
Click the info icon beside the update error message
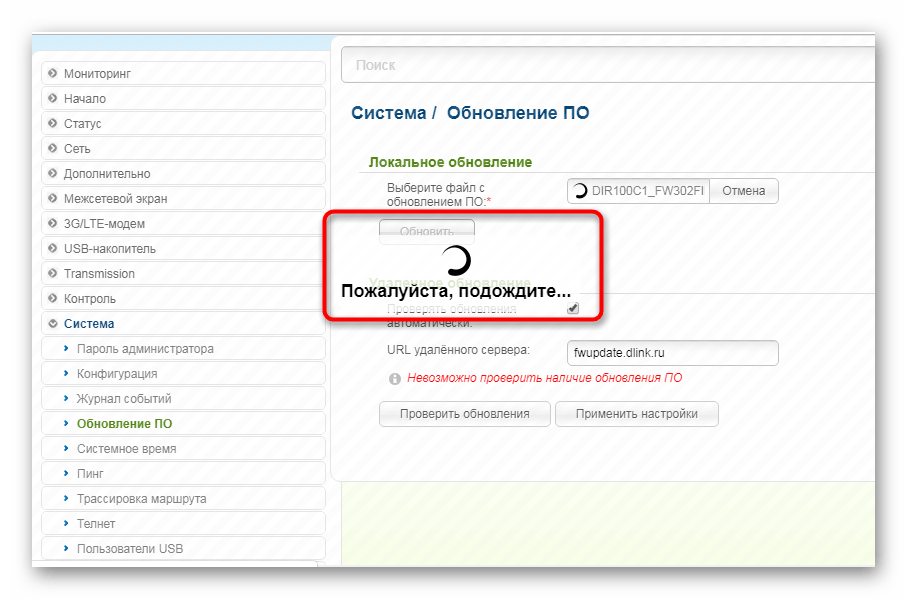(395, 379)
